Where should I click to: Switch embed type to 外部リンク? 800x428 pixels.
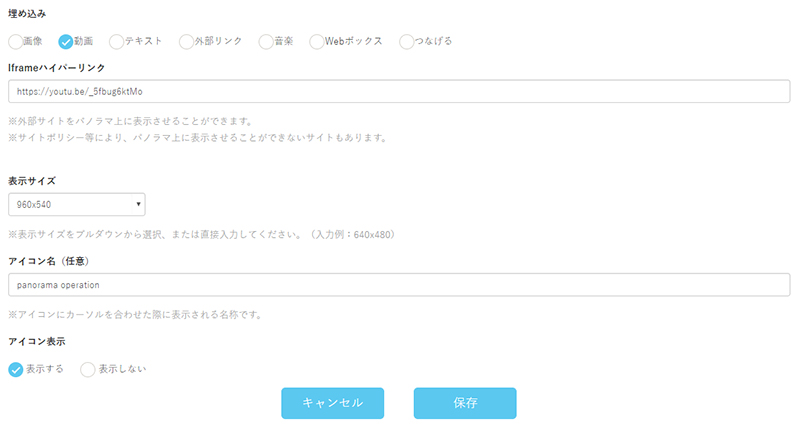[x=187, y=42]
